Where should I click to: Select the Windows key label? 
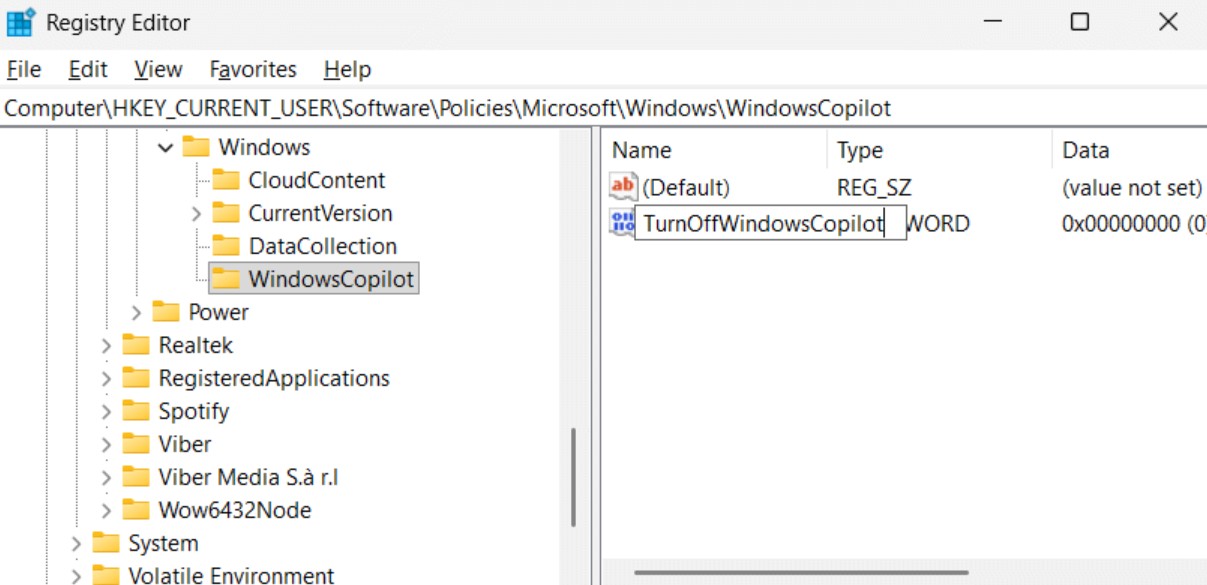264,147
